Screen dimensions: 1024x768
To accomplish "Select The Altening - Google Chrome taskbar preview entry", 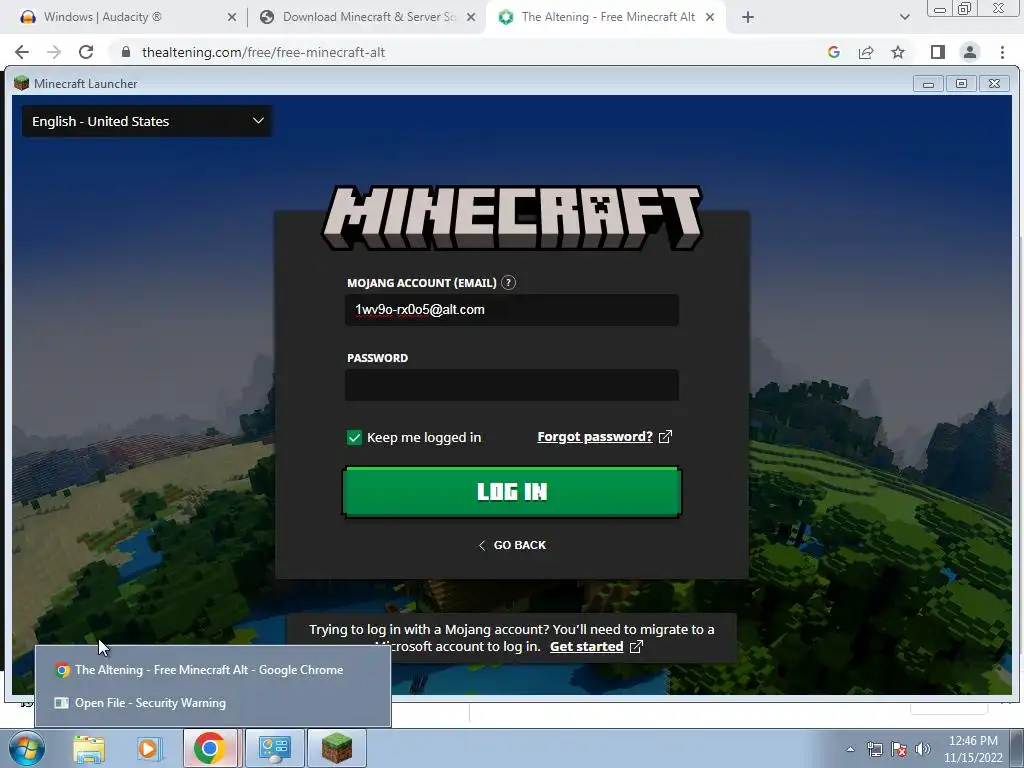I will [213, 670].
